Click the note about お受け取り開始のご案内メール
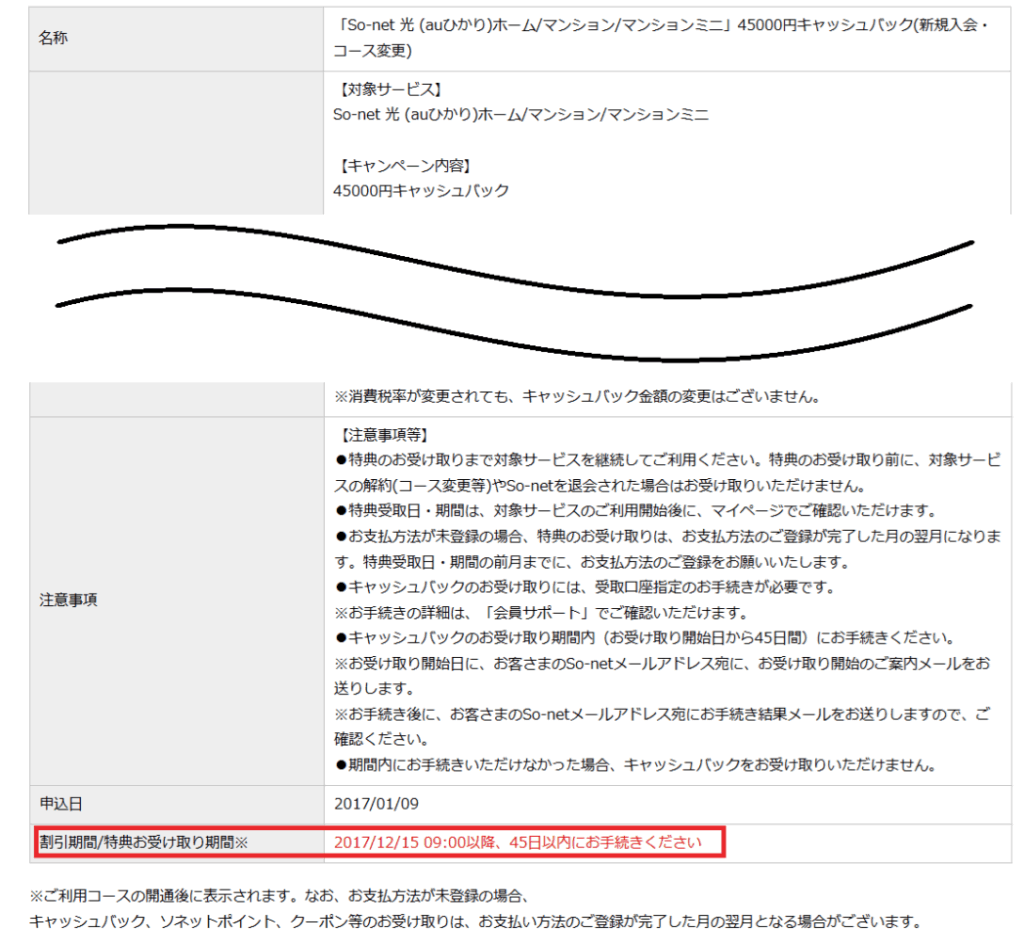This screenshot has height=945, width=1024. click(x=662, y=663)
